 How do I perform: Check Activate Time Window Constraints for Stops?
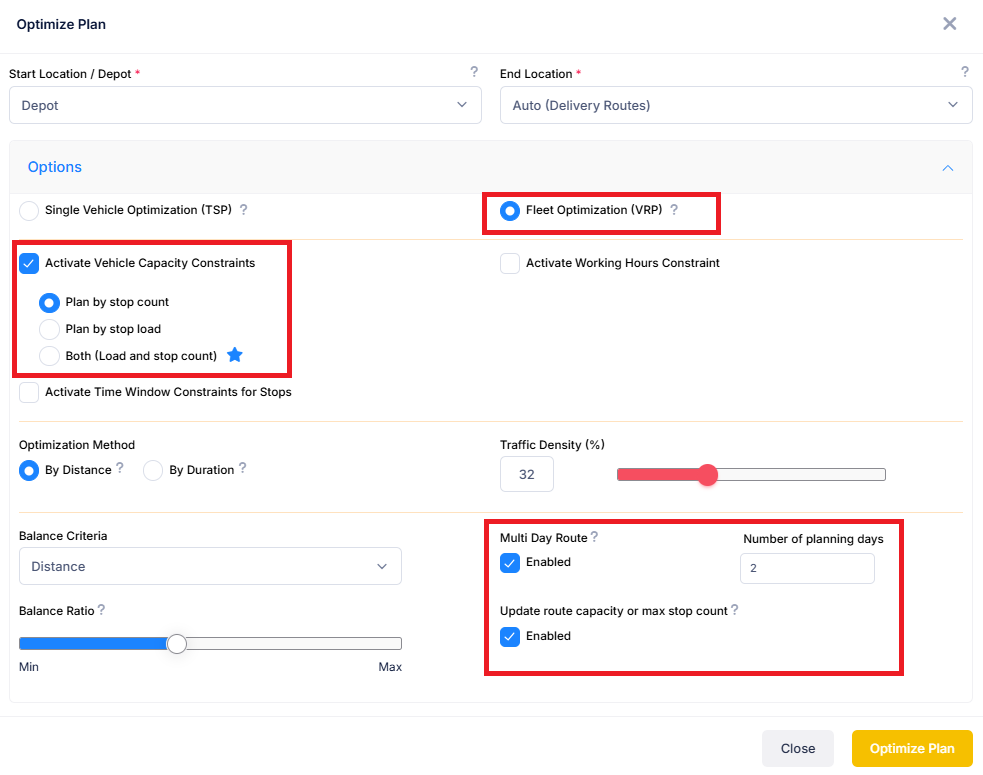point(29,392)
